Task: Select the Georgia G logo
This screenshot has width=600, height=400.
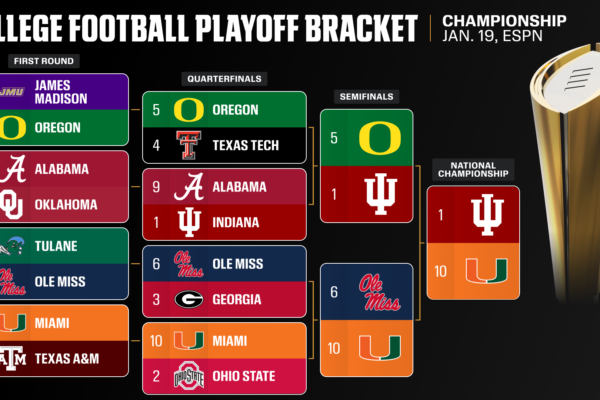Action: point(185,298)
